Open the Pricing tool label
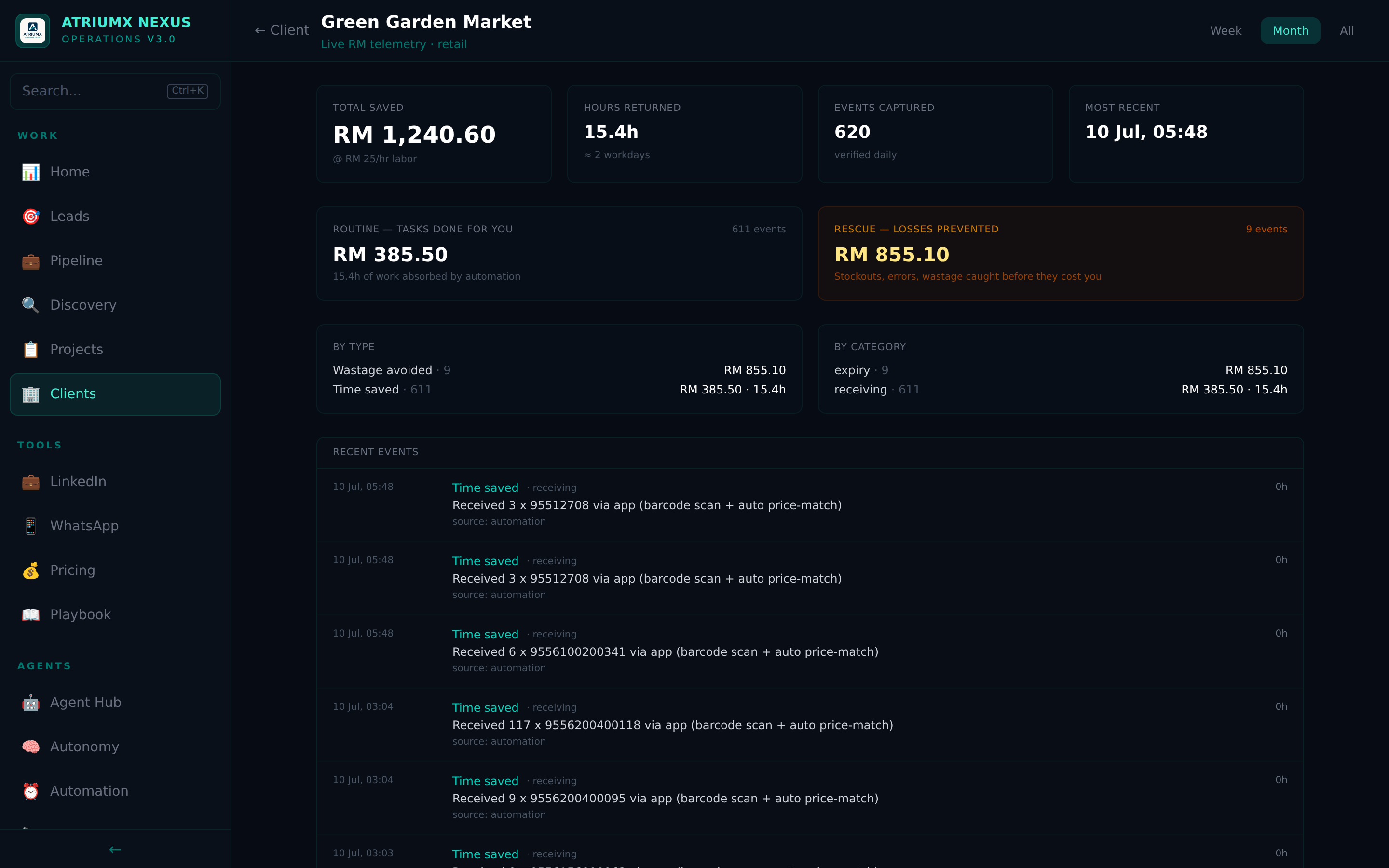Image resolution: width=1389 pixels, height=868 pixels. pyautogui.click(x=72, y=570)
